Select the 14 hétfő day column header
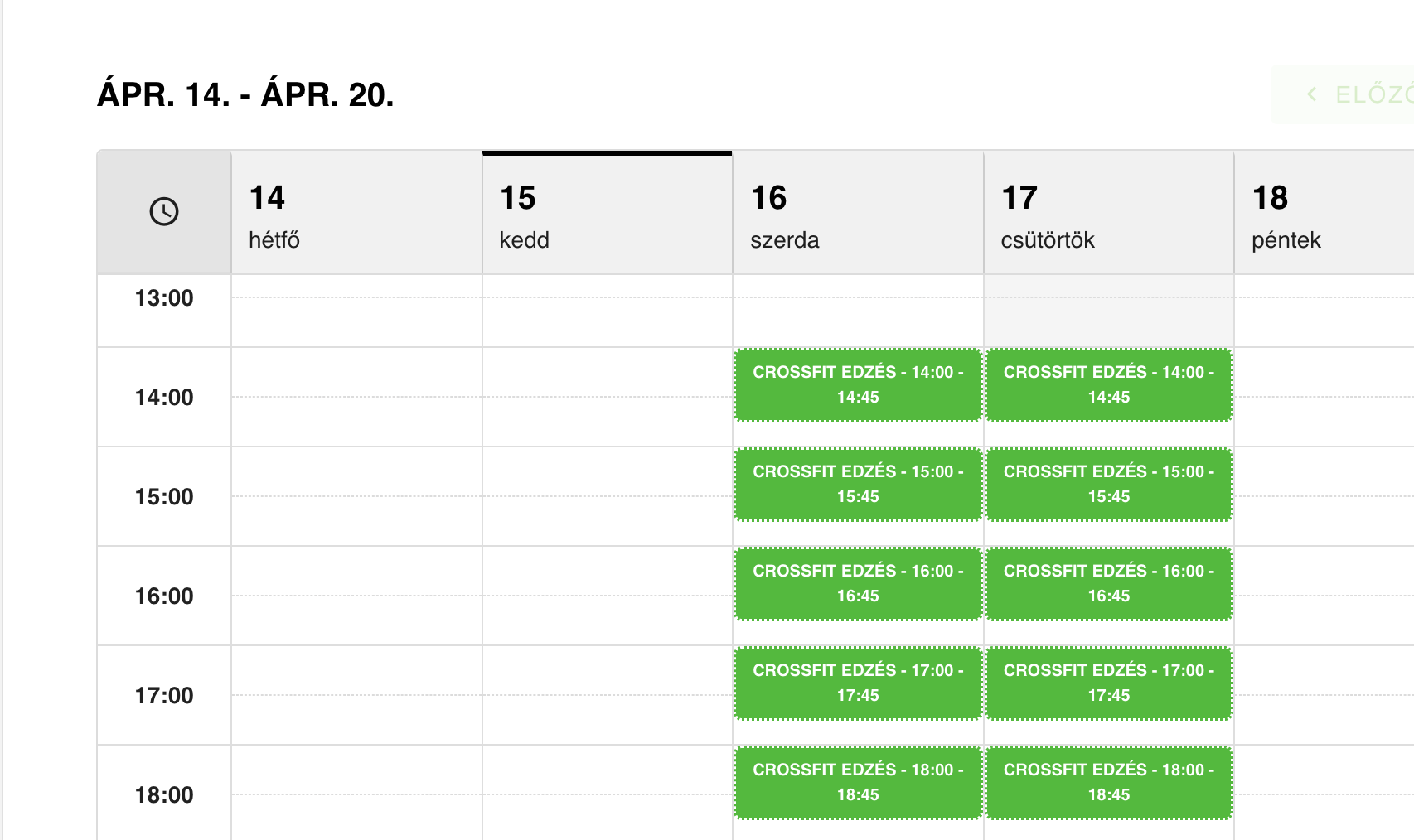Image resolution: width=1414 pixels, height=840 pixels. pyautogui.click(x=356, y=214)
